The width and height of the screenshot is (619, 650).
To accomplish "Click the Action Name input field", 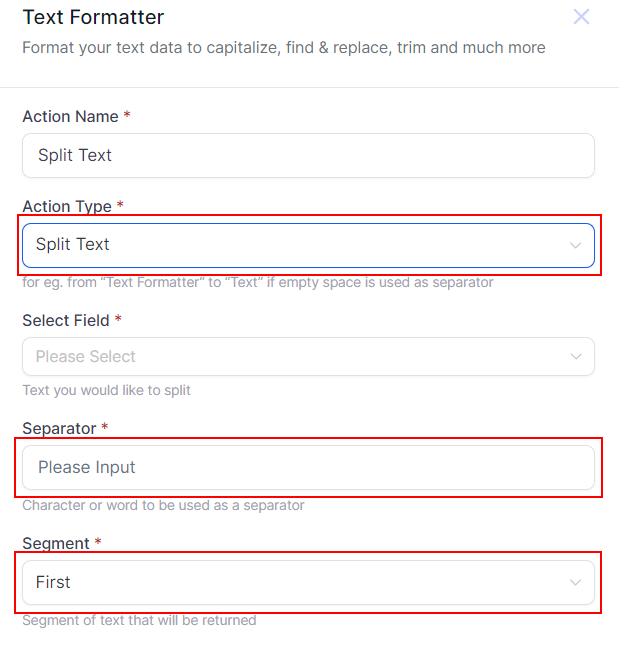I will 308,156.
